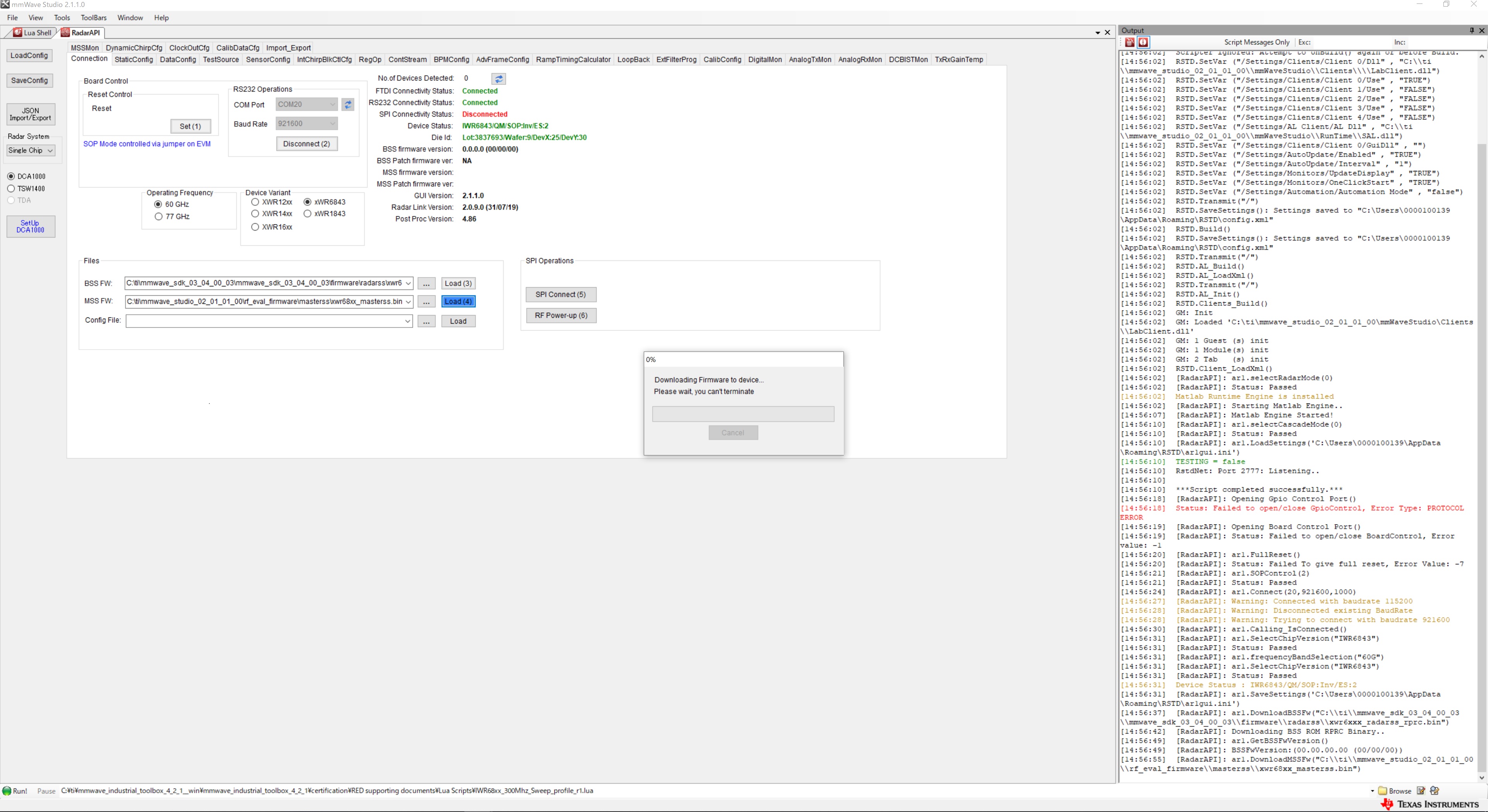Select the TSW1400 capture card option
The image size is (1488, 812).
pyautogui.click(x=10, y=188)
